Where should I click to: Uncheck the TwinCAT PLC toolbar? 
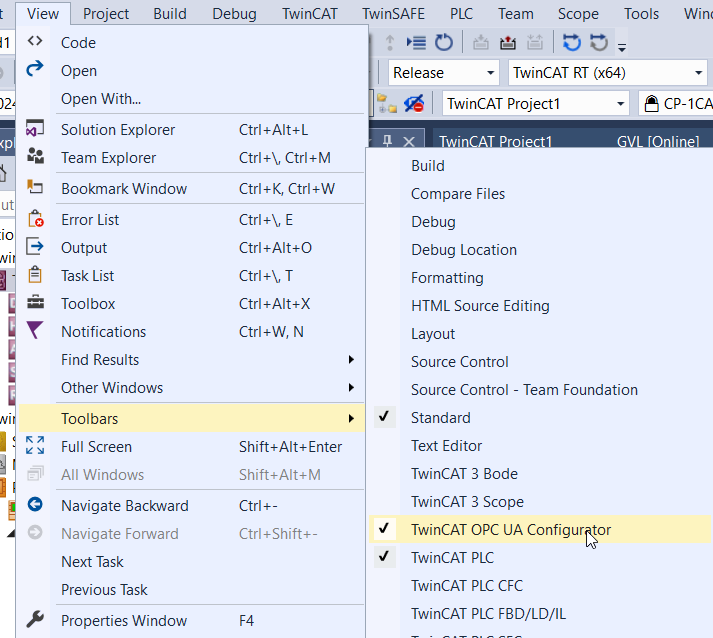click(540, 558)
